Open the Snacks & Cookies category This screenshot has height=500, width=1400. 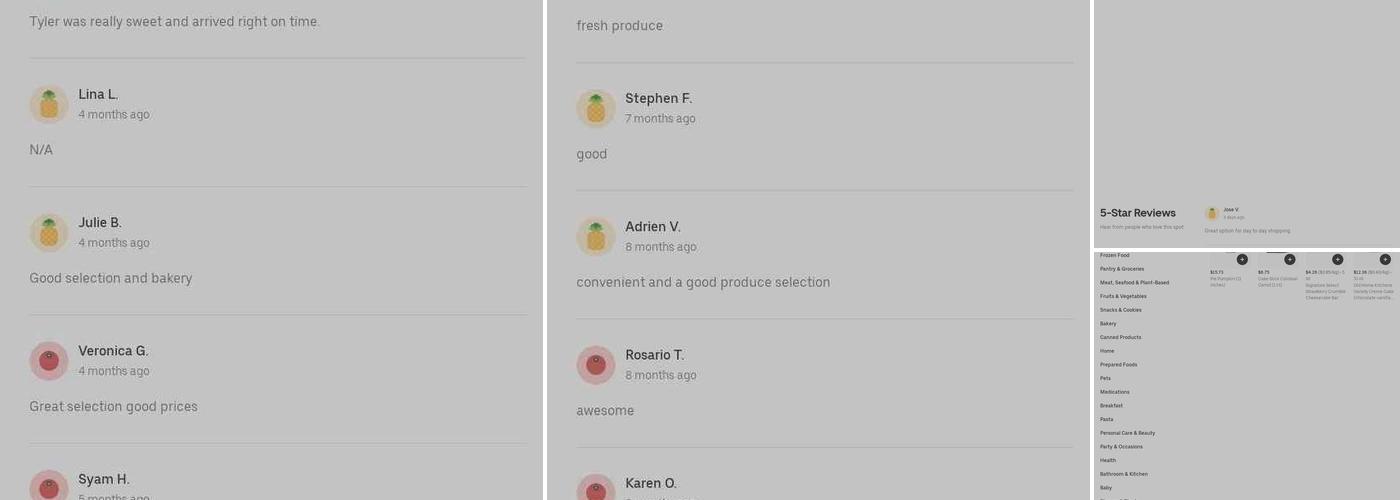(1120, 310)
